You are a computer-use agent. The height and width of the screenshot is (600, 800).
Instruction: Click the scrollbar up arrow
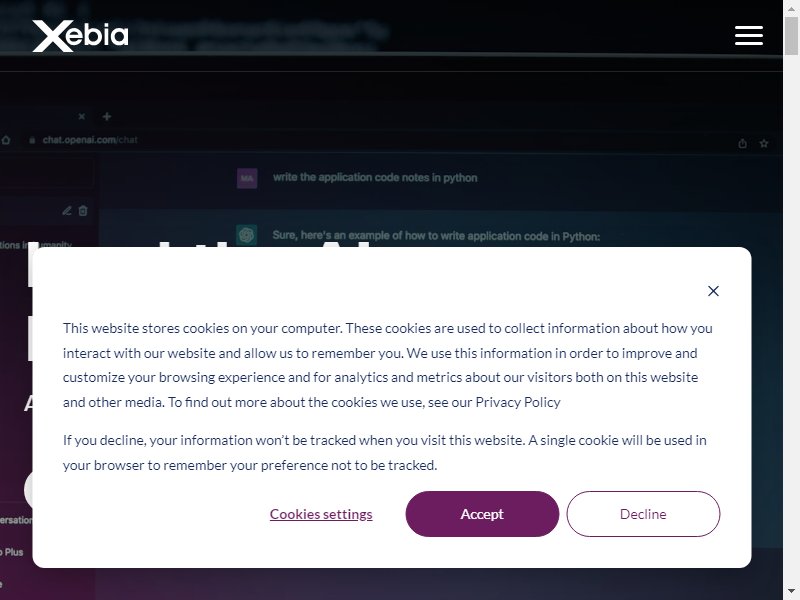[x=791, y=8]
